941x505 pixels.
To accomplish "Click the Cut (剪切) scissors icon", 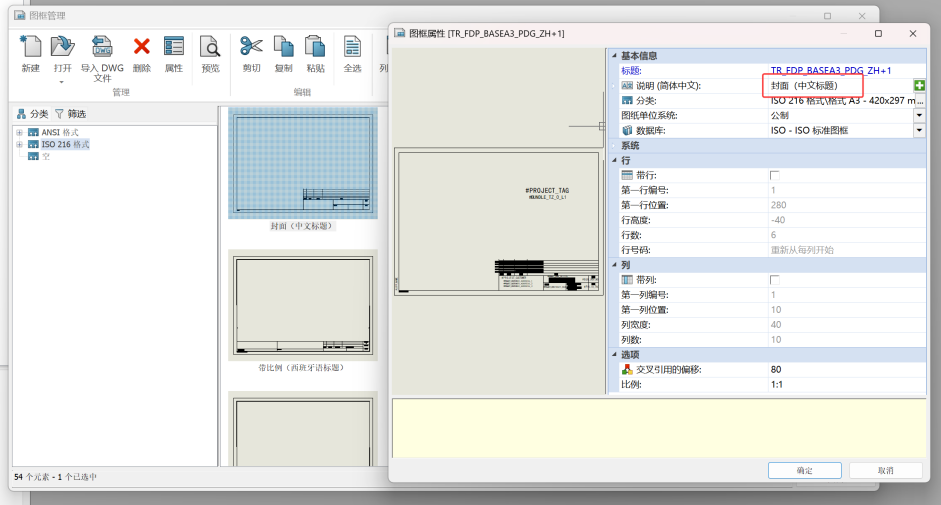I will pos(251,47).
